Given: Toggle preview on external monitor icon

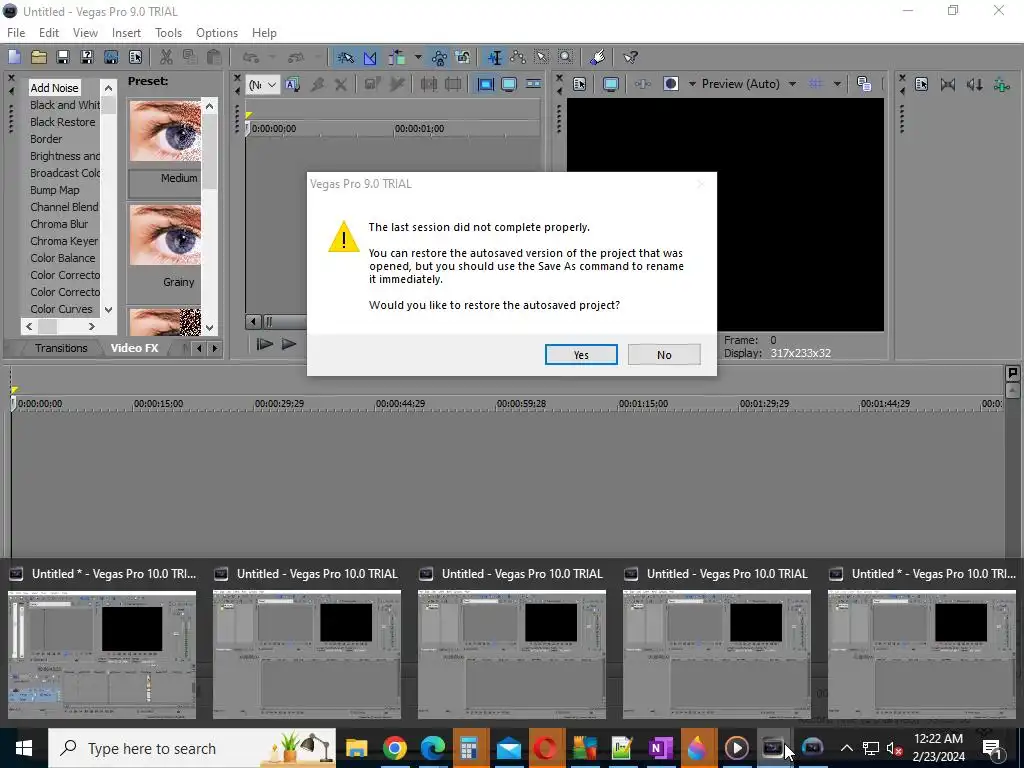Looking at the screenshot, I should pyautogui.click(x=611, y=84).
